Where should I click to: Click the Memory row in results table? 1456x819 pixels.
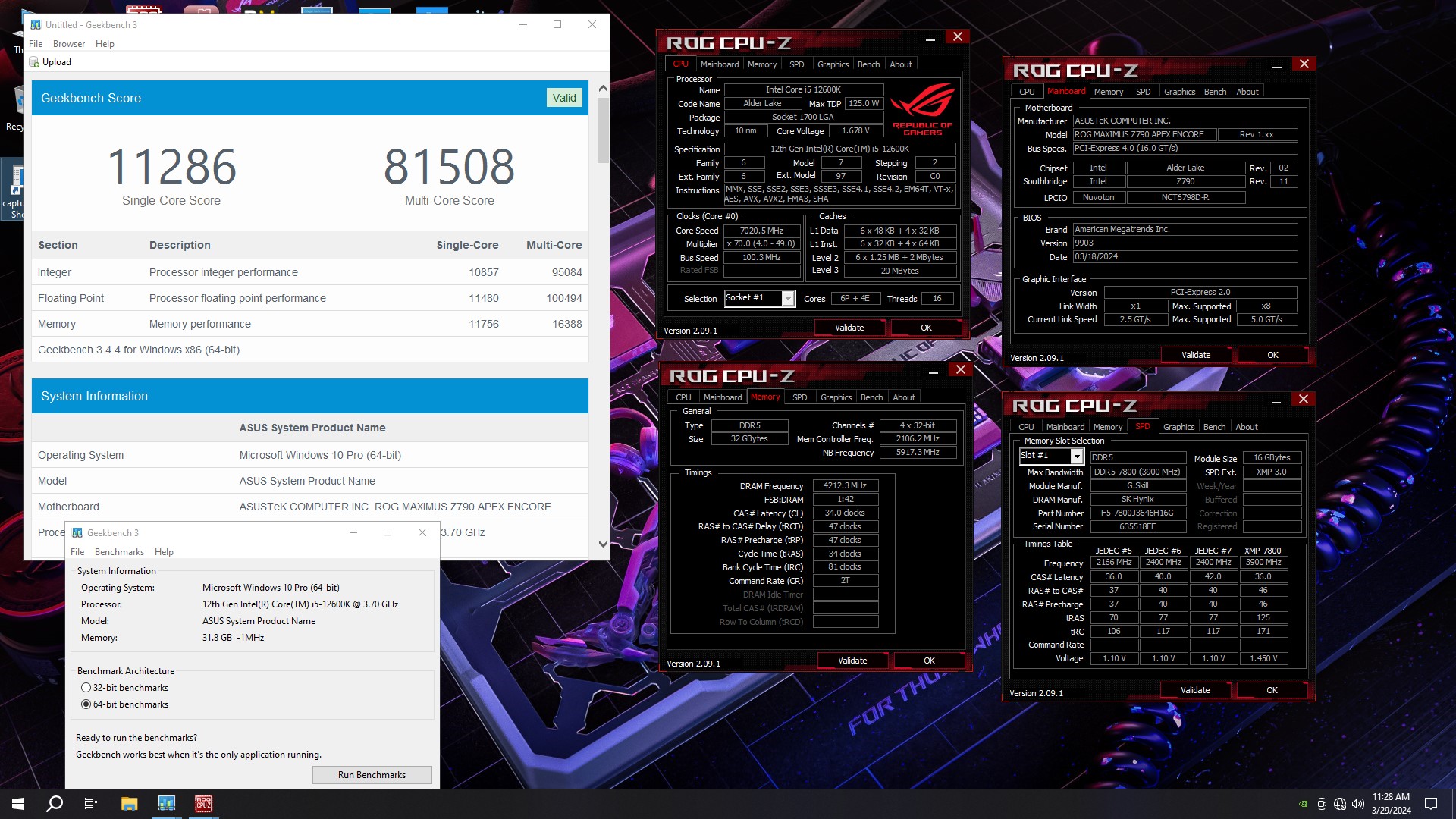[310, 324]
